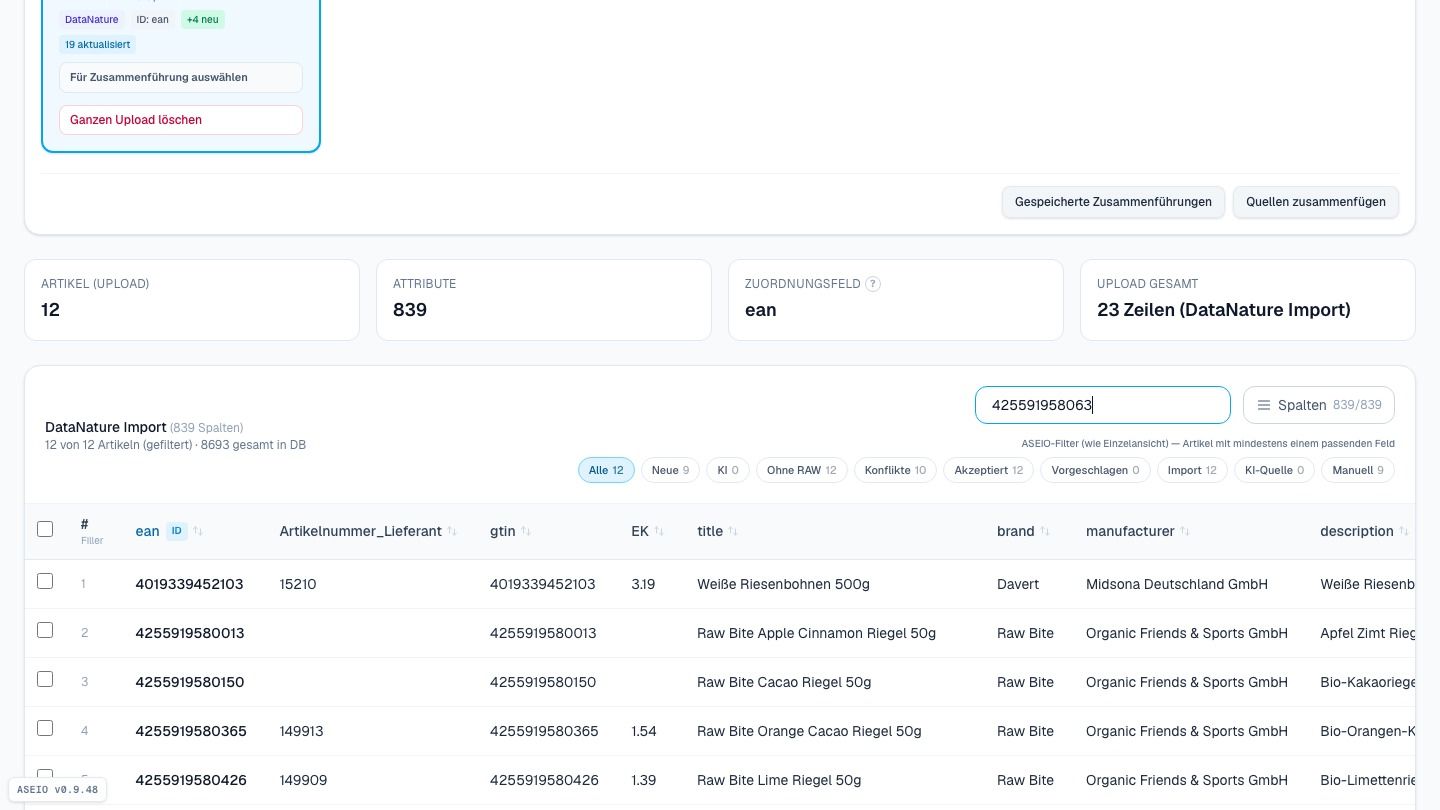
Task: Click sort arrows next to Artikelnummer_Lieferant
Action: click(452, 531)
